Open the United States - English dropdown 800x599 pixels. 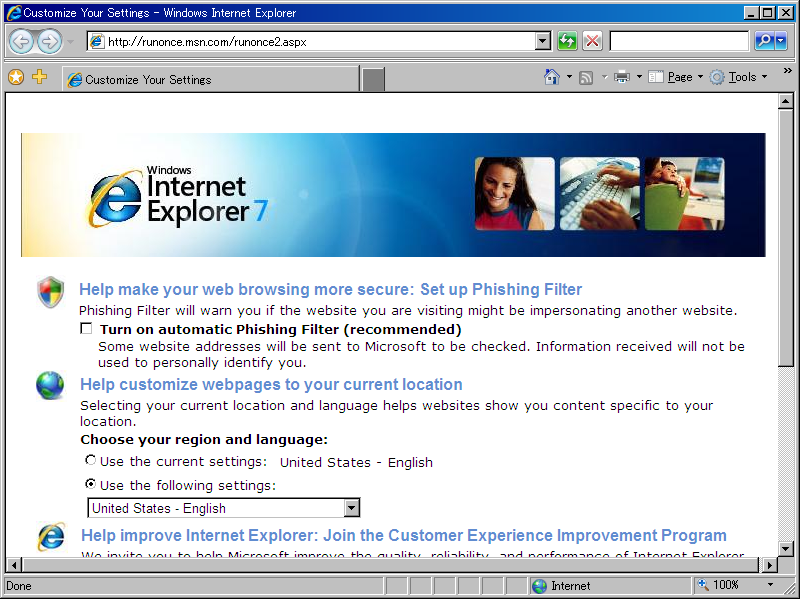(223, 508)
